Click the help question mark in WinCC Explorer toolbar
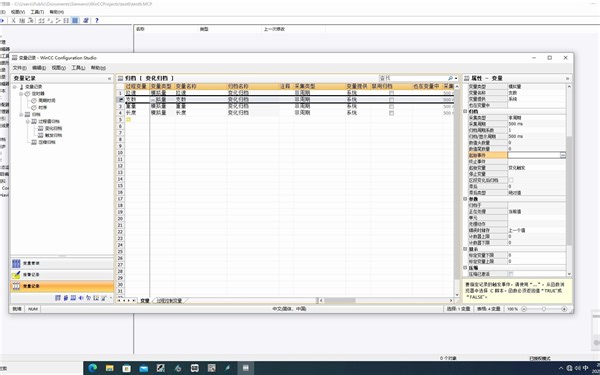600x375 pixels. (x=96, y=20)
